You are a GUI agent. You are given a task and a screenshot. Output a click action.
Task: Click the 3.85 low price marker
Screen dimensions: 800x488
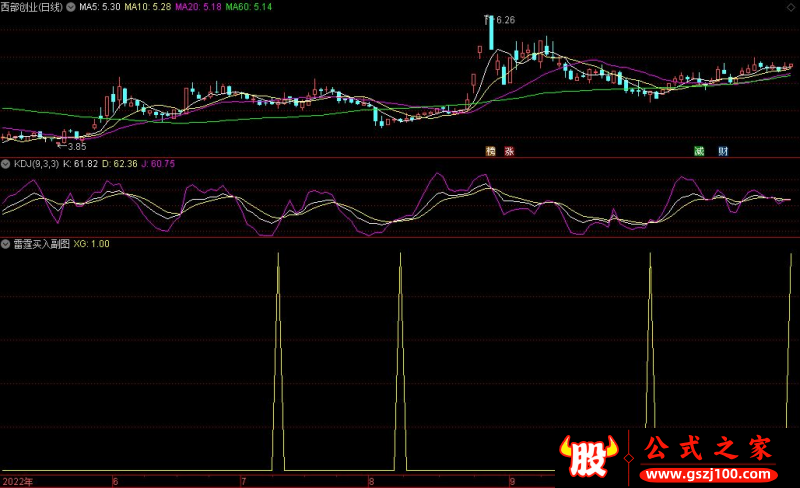(x=76, y=146)
